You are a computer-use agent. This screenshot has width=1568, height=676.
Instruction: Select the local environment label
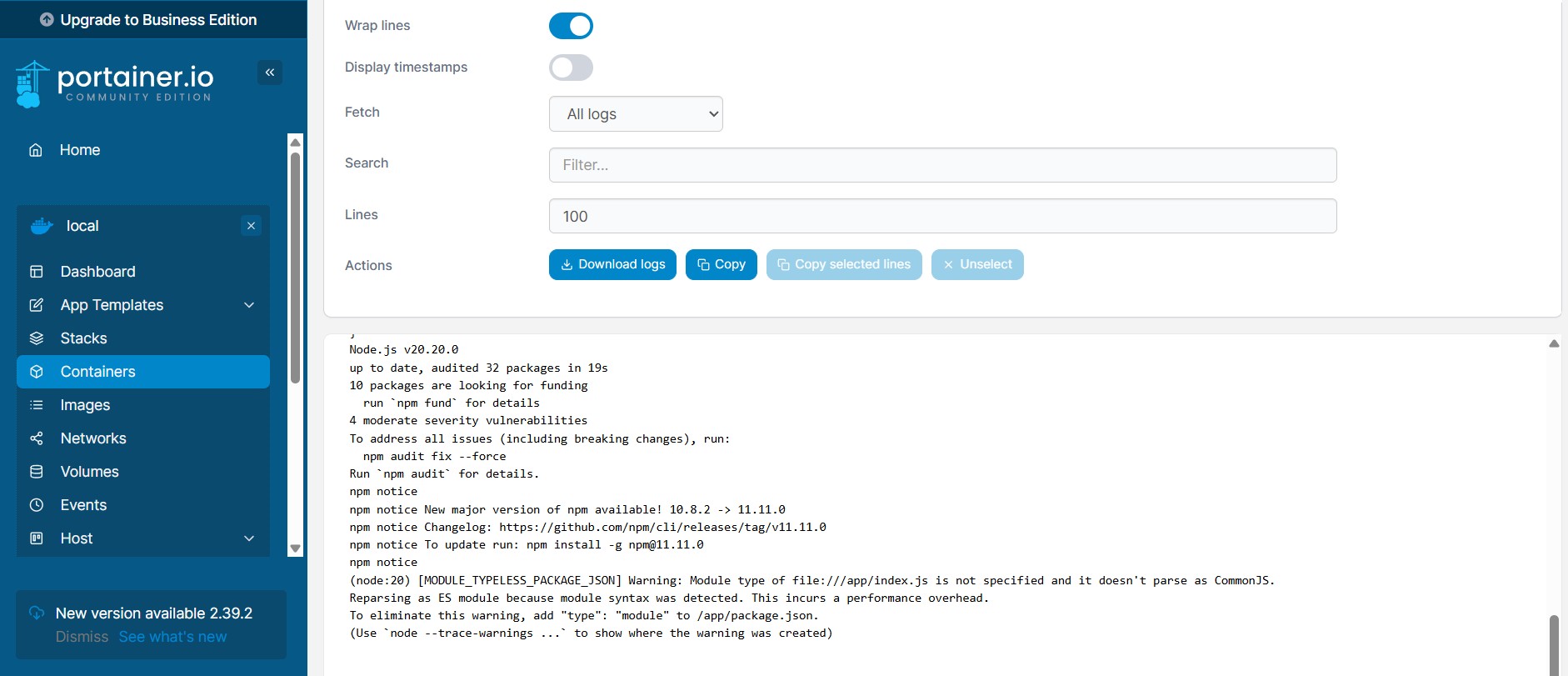pyautogui.click(x=82, y=226)
